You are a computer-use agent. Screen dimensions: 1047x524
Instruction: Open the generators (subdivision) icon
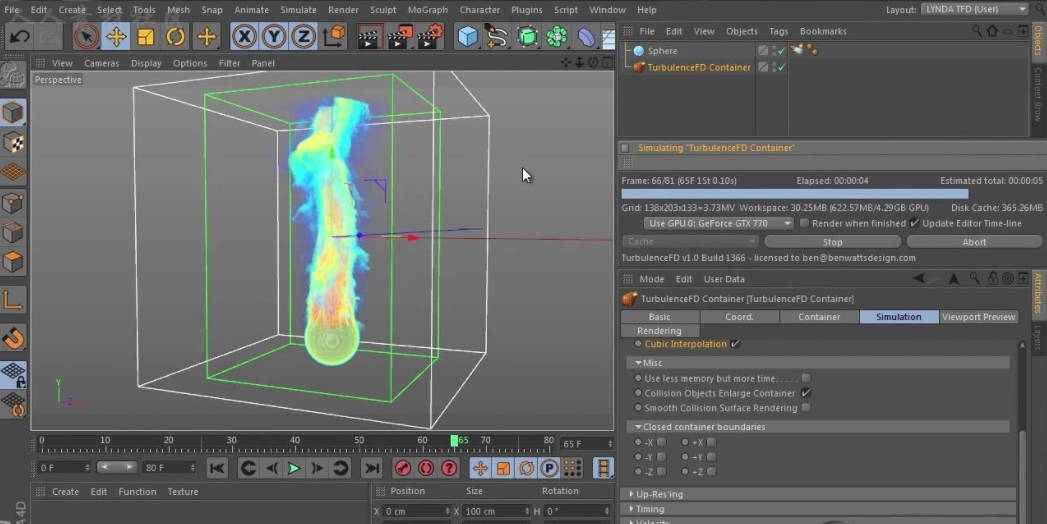pos(527,36)
